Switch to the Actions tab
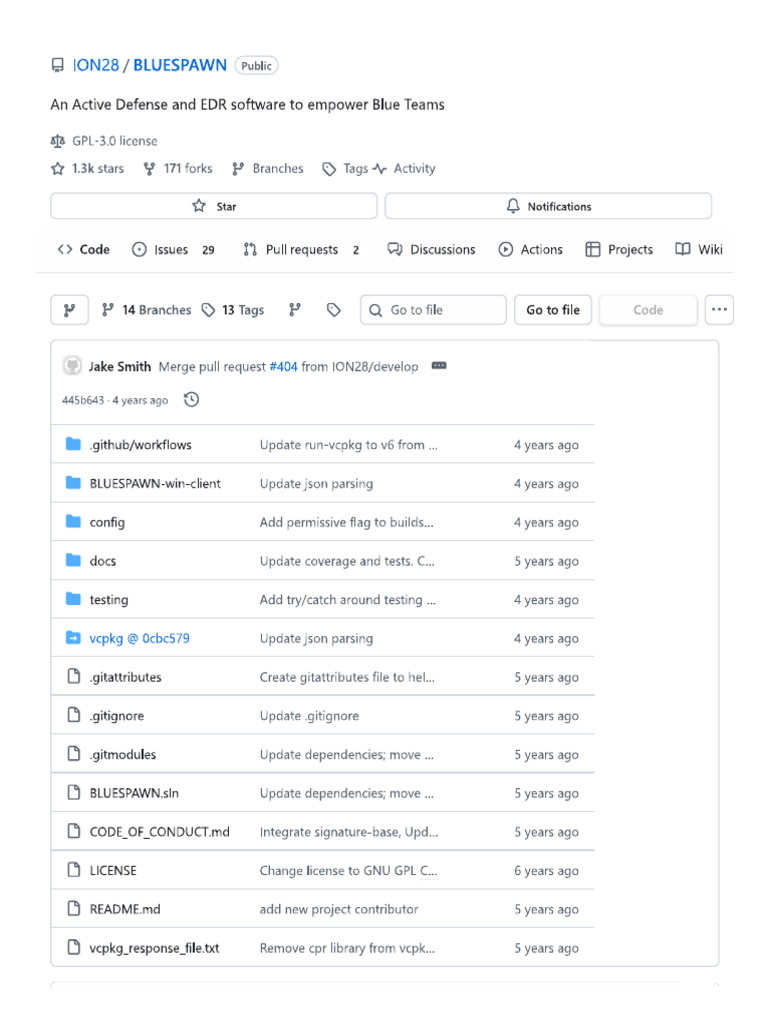Screen dimensions: 768x1024 tap(530, 249)
